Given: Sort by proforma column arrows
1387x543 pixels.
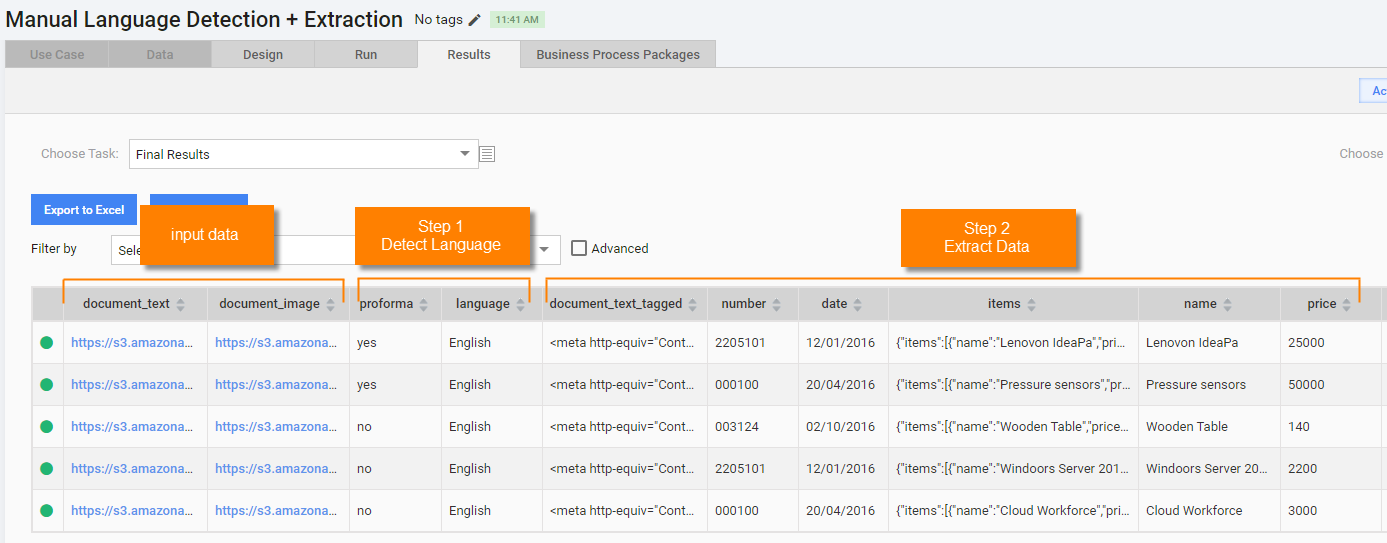Looking at the screenshot, I should [x=423, y=304].
